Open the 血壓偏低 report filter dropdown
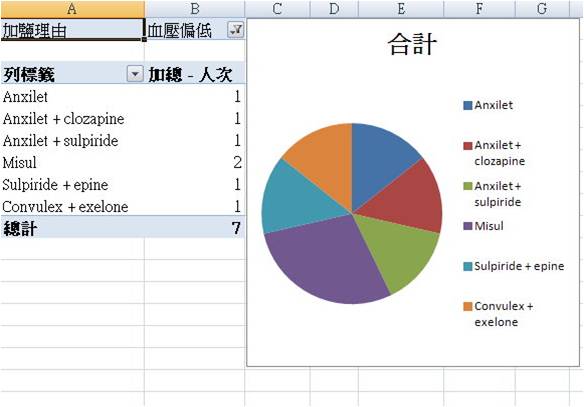Screen dimensions: 584x407 [x=236, y=30]
